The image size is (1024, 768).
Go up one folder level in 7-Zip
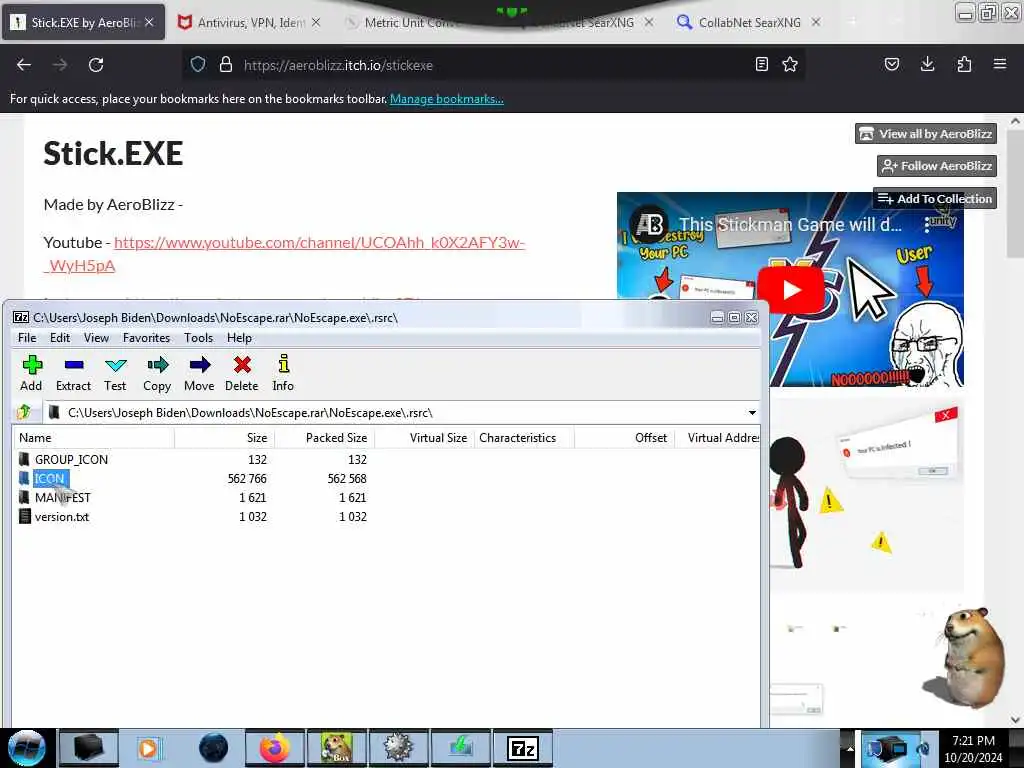[25, 413]
